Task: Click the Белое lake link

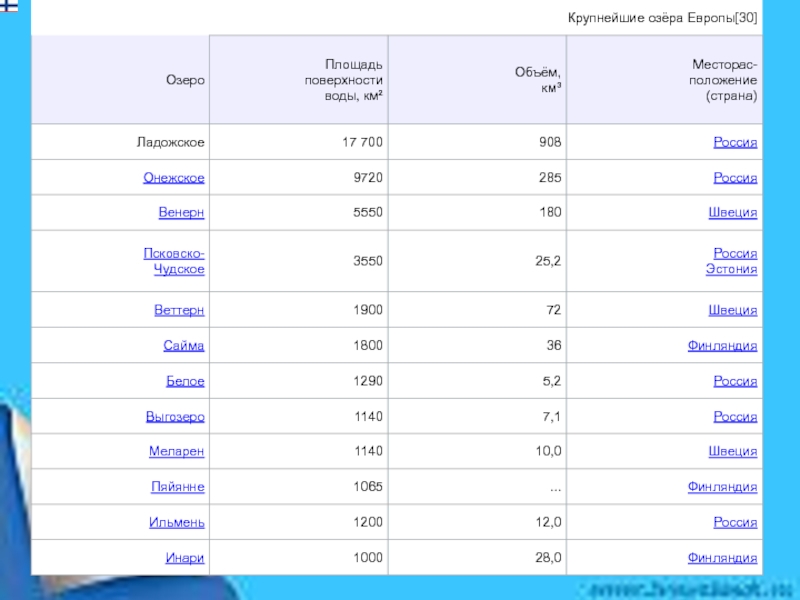Action: click(185, 381)
